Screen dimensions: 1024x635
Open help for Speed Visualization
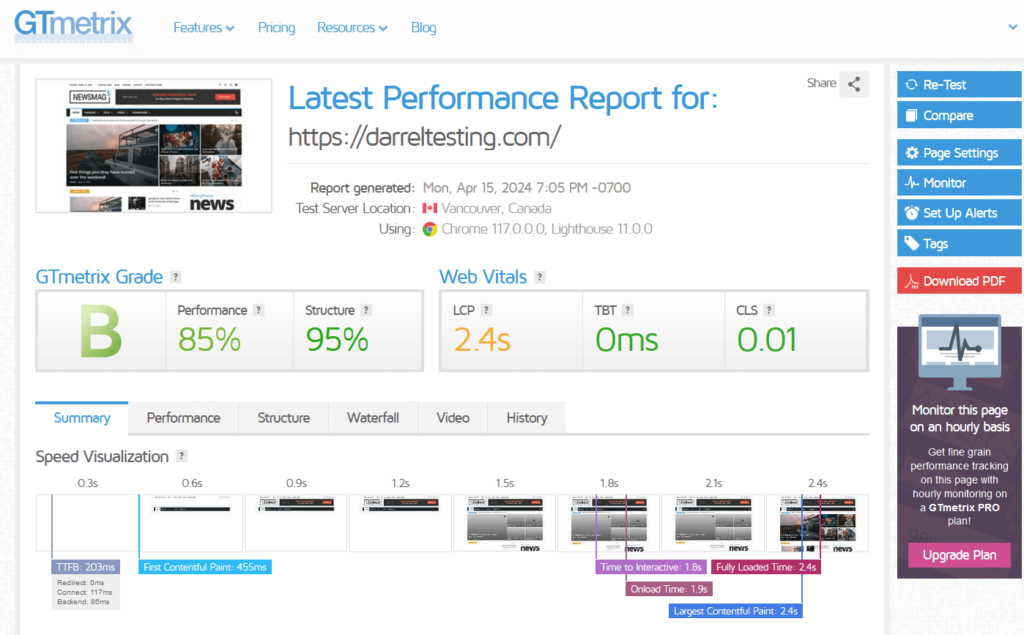182,456
